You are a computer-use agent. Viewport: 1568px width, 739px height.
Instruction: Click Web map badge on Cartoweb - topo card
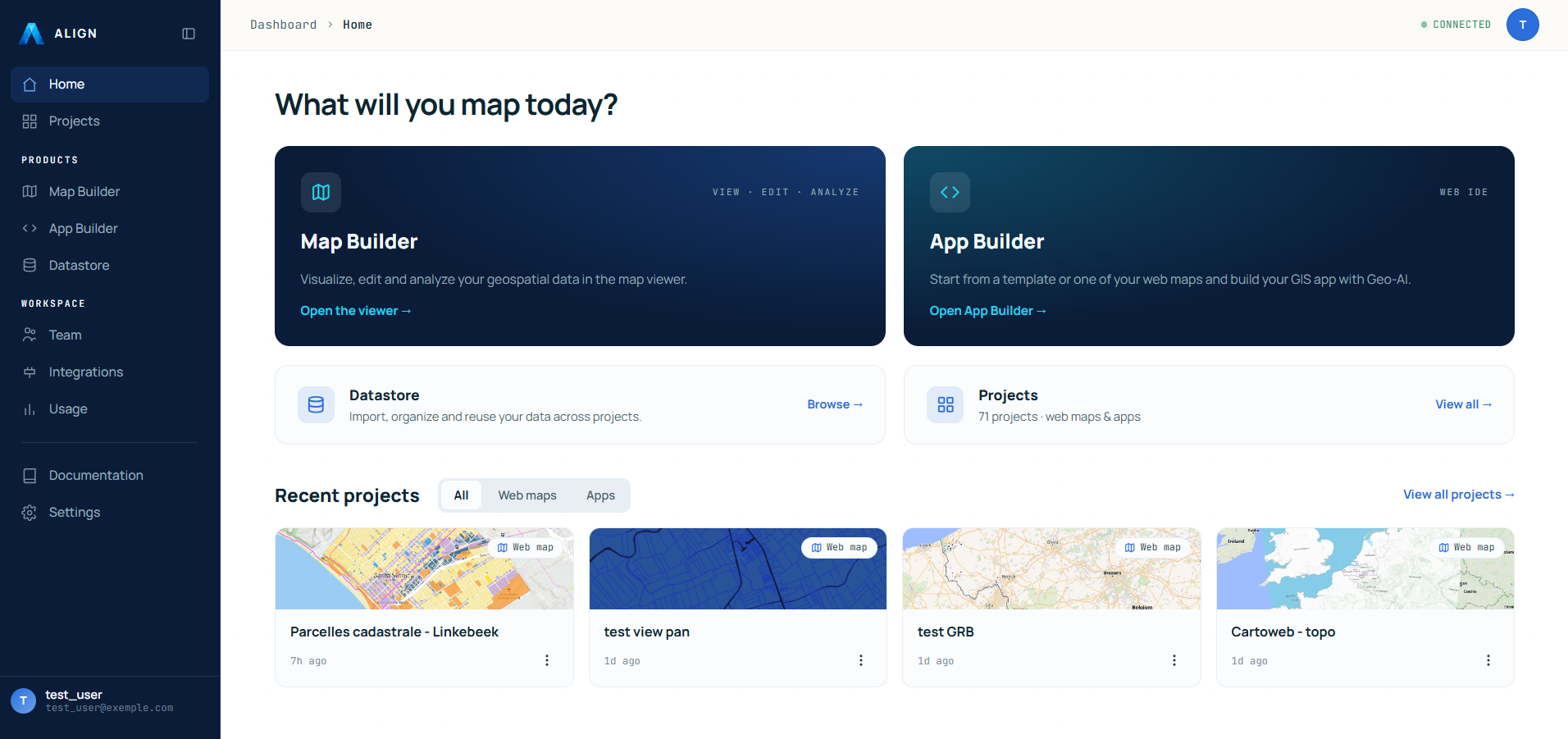pyautogui.click(x=1466, y=547)
